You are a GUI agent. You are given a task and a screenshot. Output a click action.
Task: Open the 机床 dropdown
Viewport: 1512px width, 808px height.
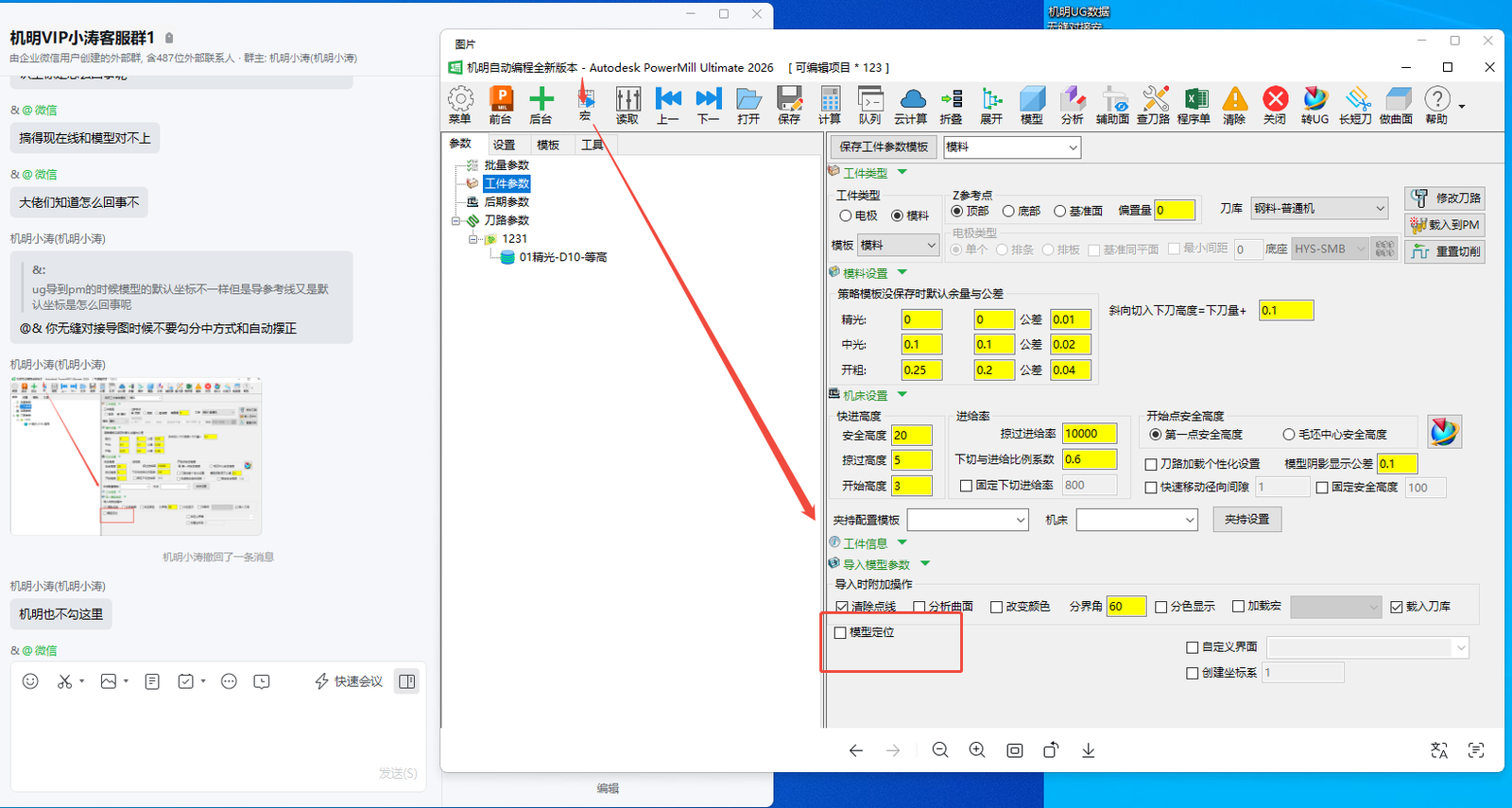[x=1137, y=520]
